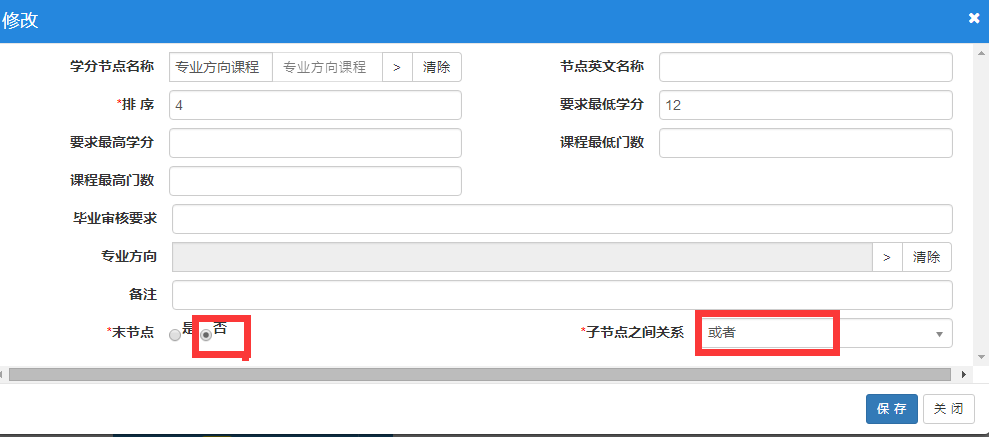Click the 保存 button
Screen dimensions: 989x437
[891, 409]
